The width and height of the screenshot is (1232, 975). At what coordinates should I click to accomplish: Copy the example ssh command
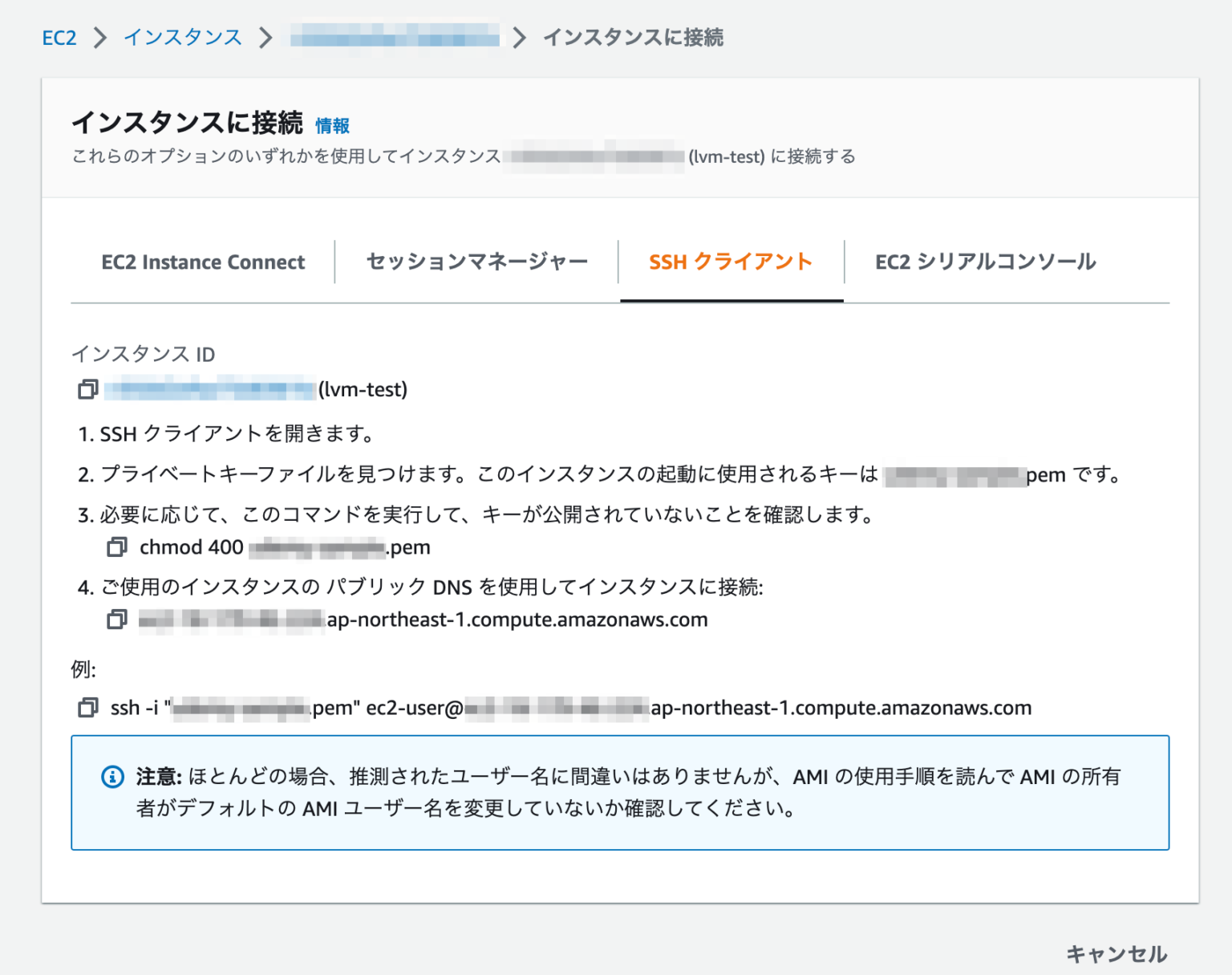pyautogui.click(x=86, y=709)
